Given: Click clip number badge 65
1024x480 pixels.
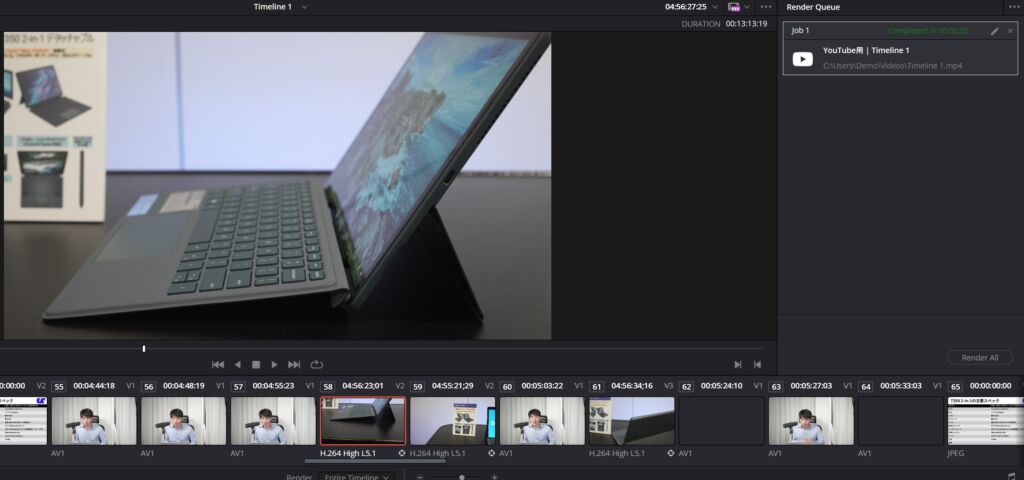Looking at the screenshot, I should point(955,387).
